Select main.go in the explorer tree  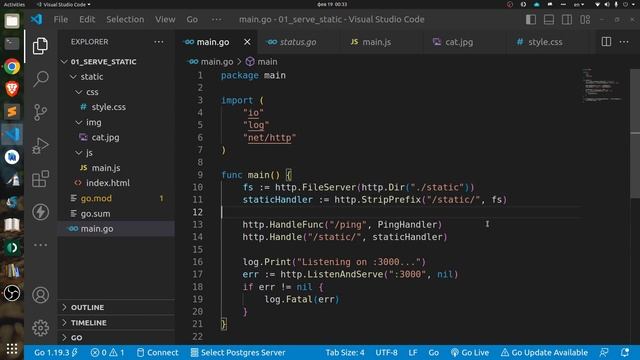(116, 229)
